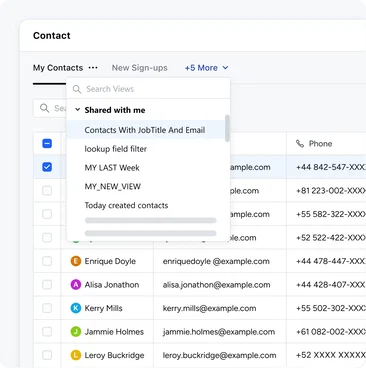Screen dimensions: 366x368
Task: Click phone number +44 478-447
Action: coord(331,261)
